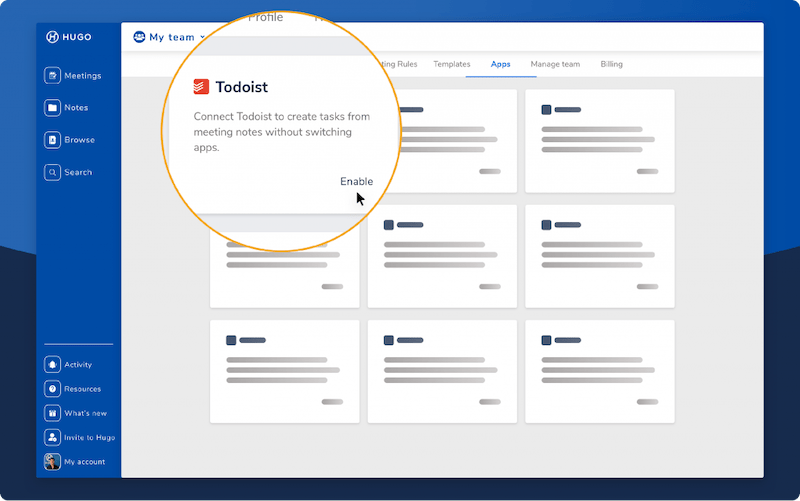Open the Manage team tab

pos(555,64)
